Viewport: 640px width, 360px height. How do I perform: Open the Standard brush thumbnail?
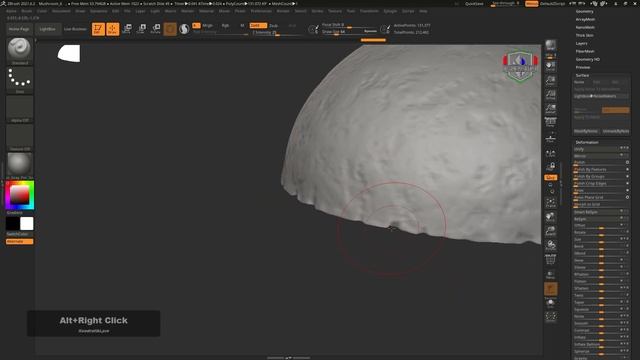[x=20, y=51]
